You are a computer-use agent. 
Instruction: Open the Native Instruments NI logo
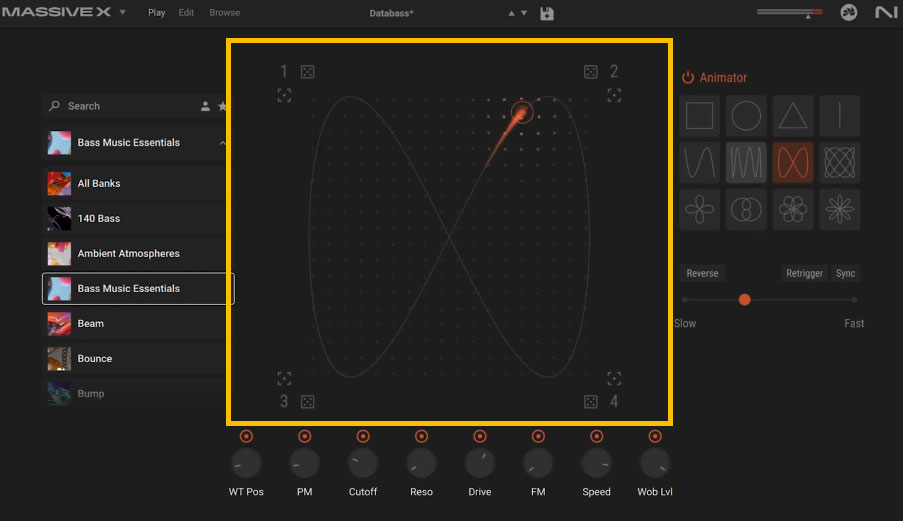(x=885, y=12)
